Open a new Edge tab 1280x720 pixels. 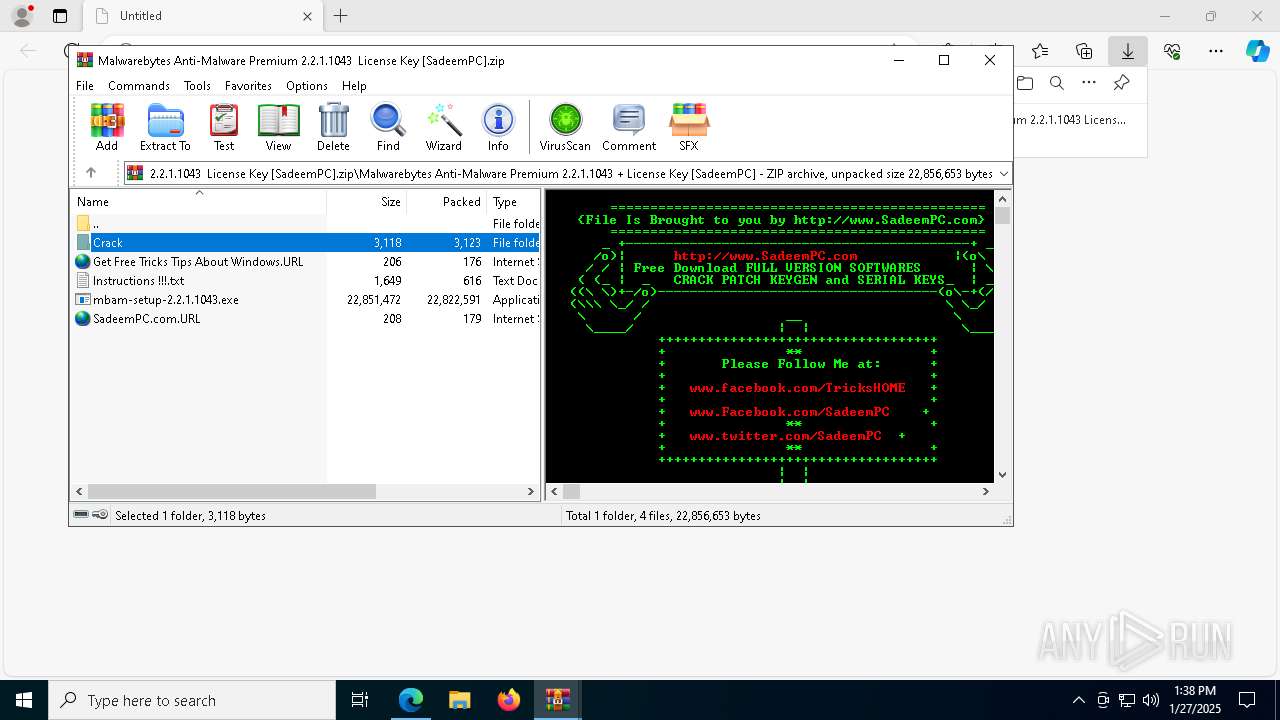point(341,16)
